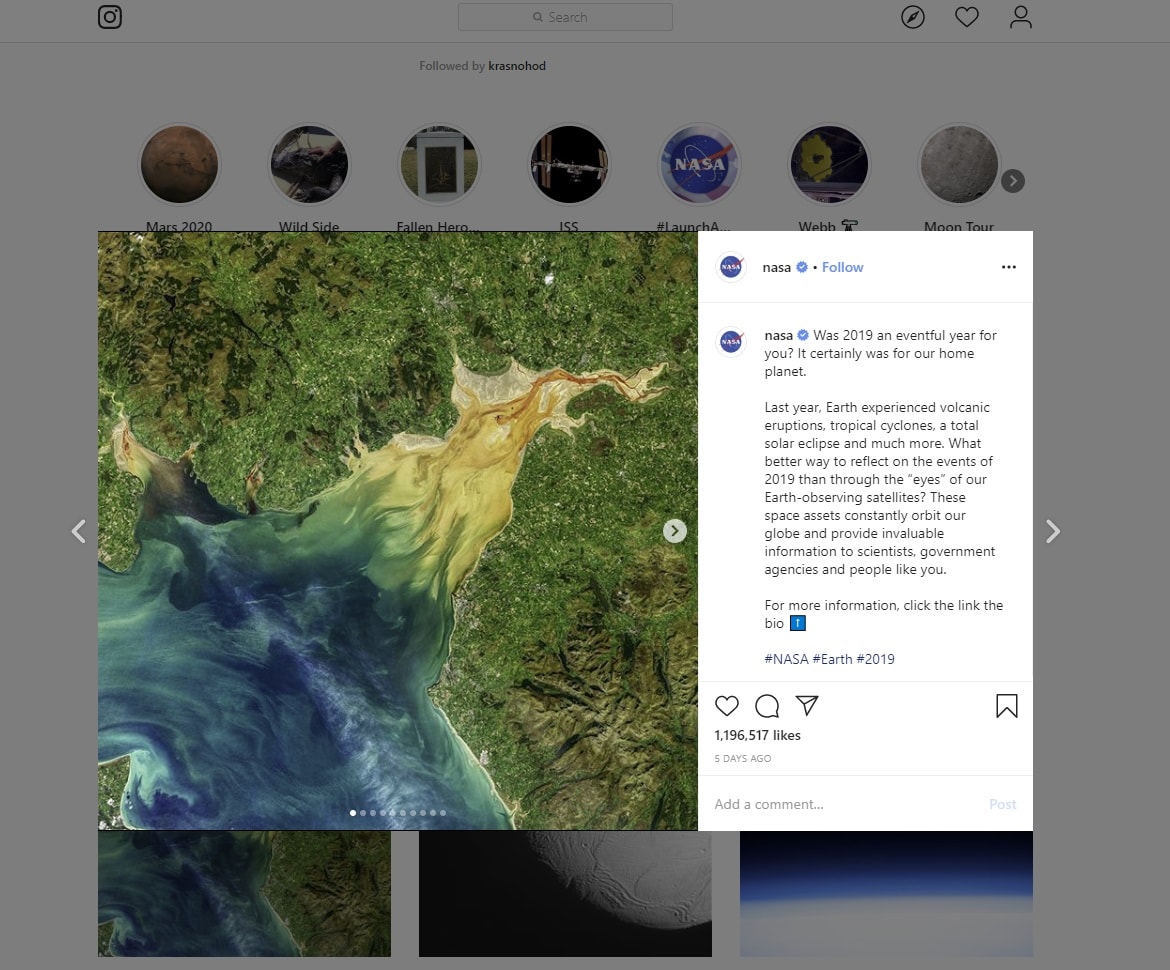Click the comment speech bubble icon

[767, 706]
